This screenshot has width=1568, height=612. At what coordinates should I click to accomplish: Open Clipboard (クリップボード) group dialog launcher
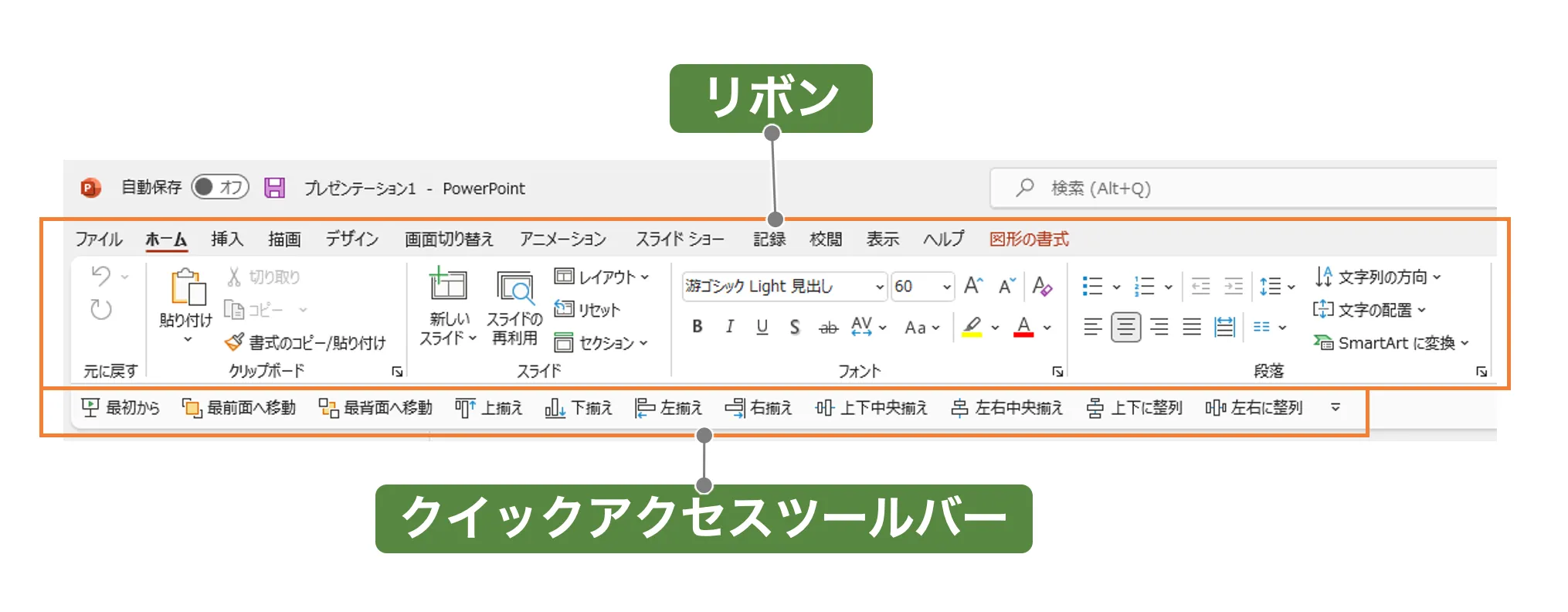[397, 372]
